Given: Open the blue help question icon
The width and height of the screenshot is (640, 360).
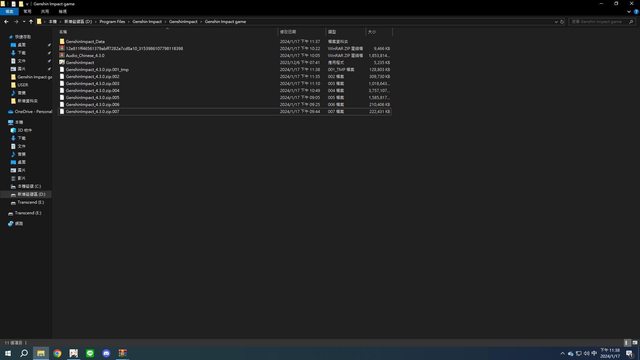Looking at the screenshot, I should (636, 12).
